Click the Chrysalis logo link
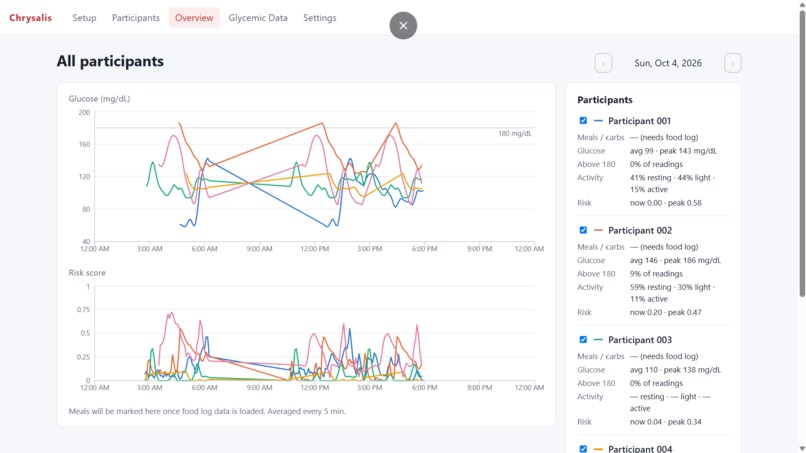The width and height of the screenshot is (806, 453). (30, 17)
